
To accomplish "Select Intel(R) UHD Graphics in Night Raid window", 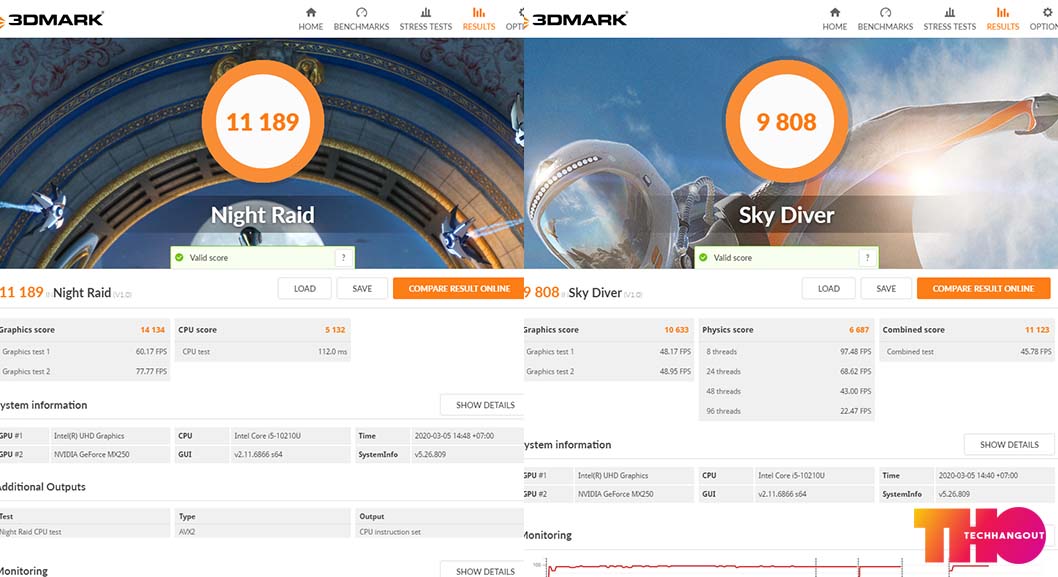I will coord(89,436).
